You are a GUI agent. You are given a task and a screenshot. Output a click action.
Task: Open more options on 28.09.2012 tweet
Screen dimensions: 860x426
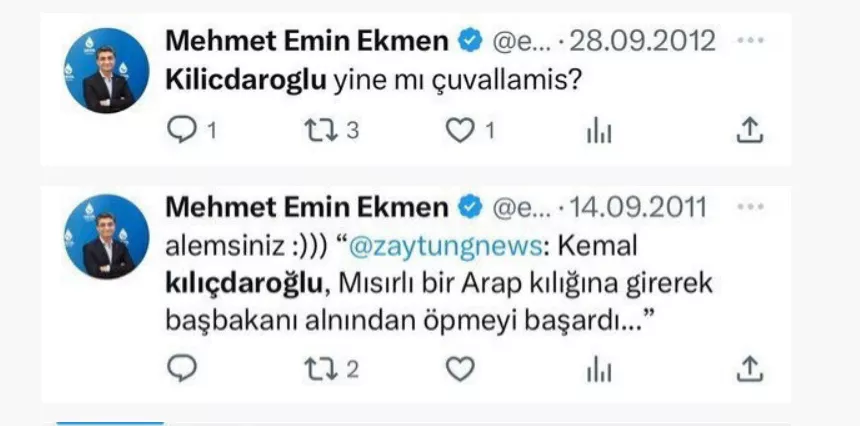(x=750, y=41)
